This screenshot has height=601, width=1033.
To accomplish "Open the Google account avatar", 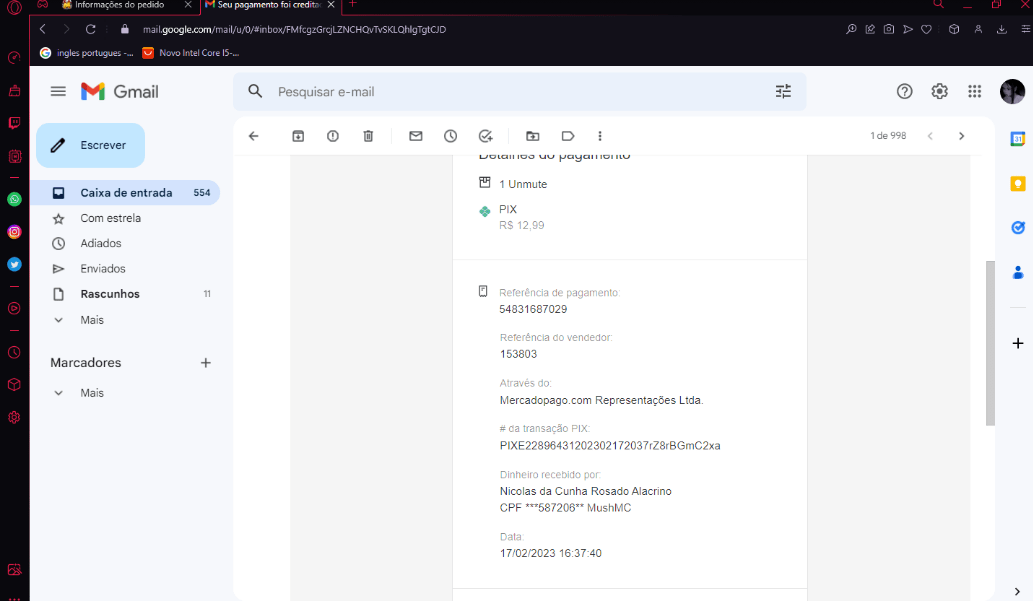I will coord(1012,92).
